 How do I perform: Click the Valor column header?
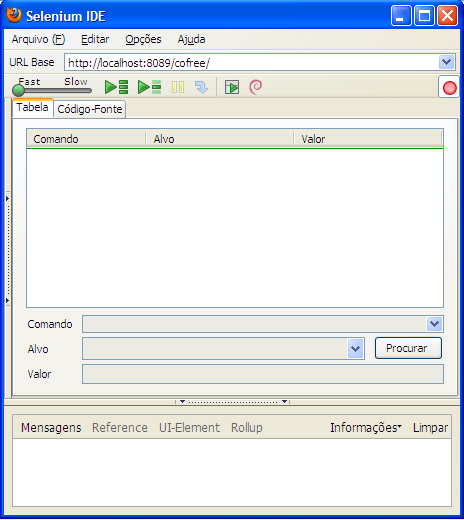coord(368,139)
